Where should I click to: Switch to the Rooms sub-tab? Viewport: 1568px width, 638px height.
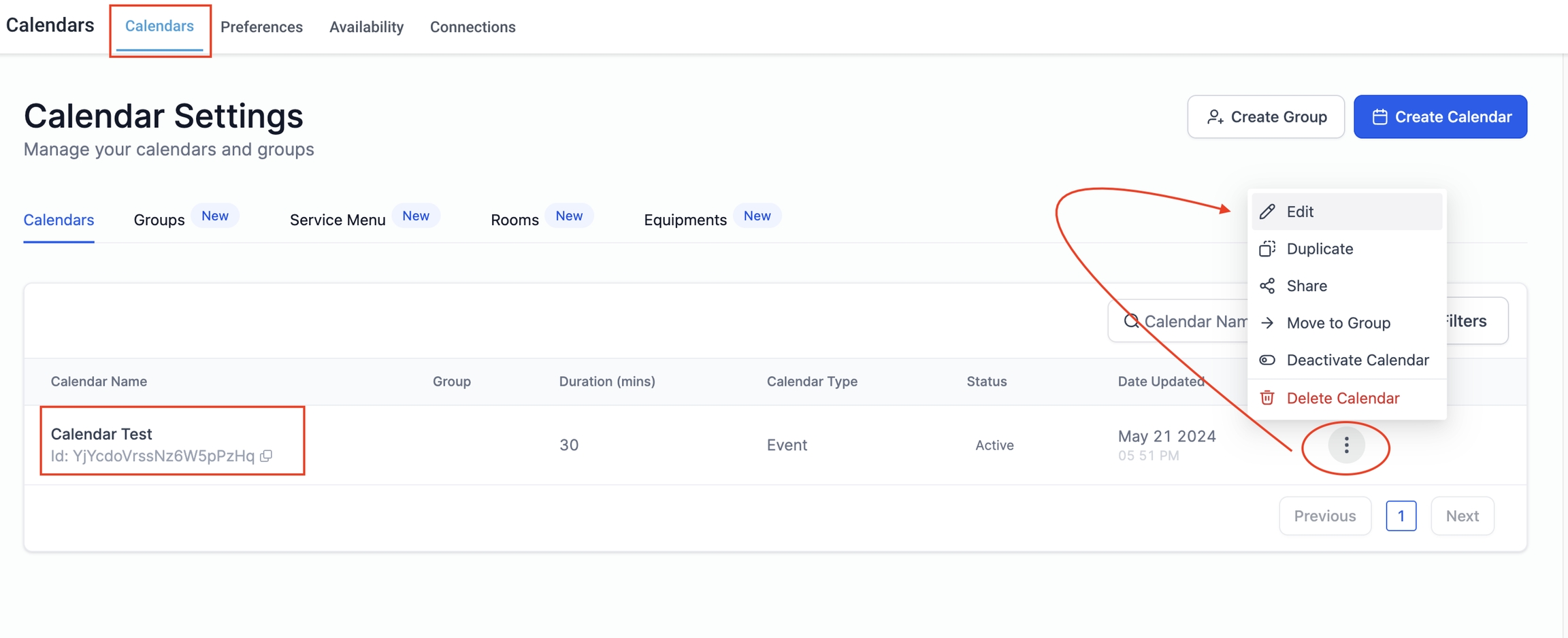514,220
